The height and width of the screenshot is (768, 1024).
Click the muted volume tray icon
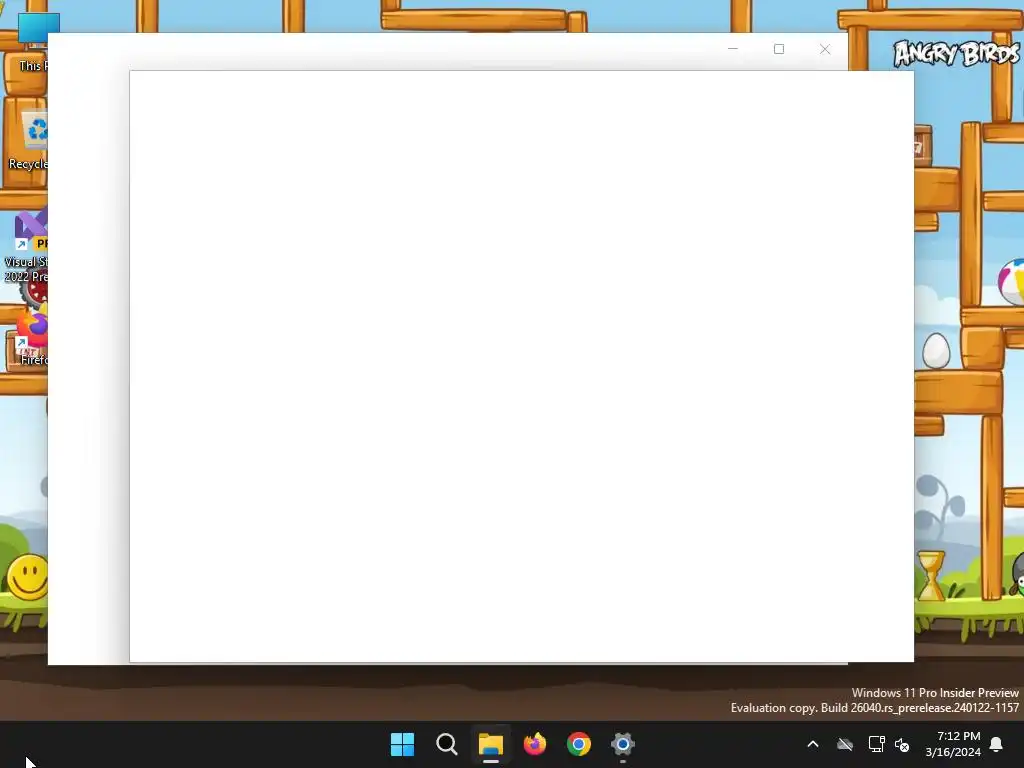[902, 744]
